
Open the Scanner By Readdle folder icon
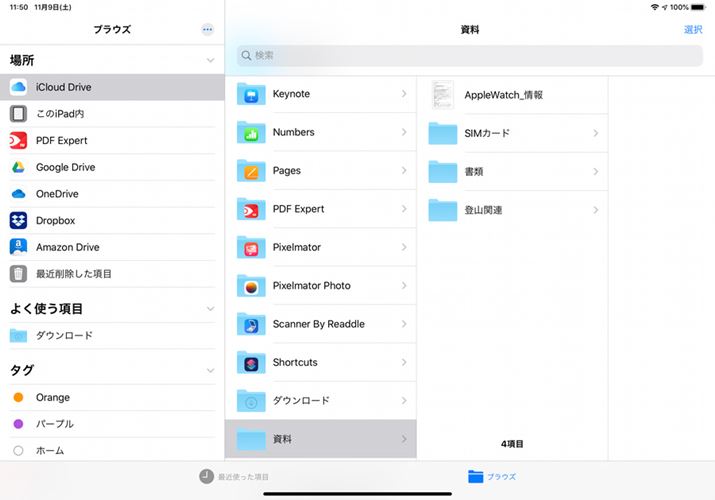tap(251, 324)
